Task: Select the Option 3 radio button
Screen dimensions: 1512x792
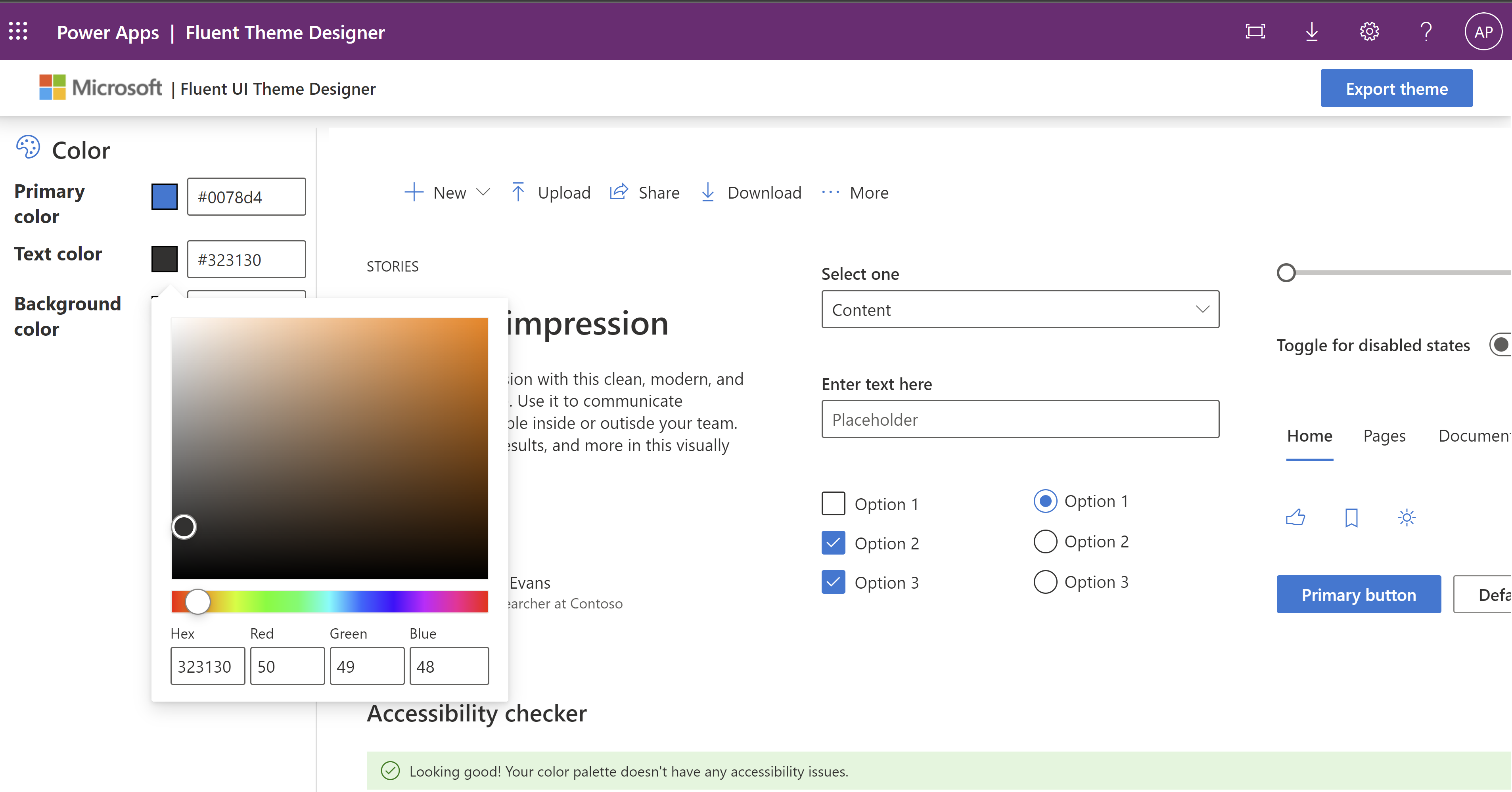Action: 1045,582
